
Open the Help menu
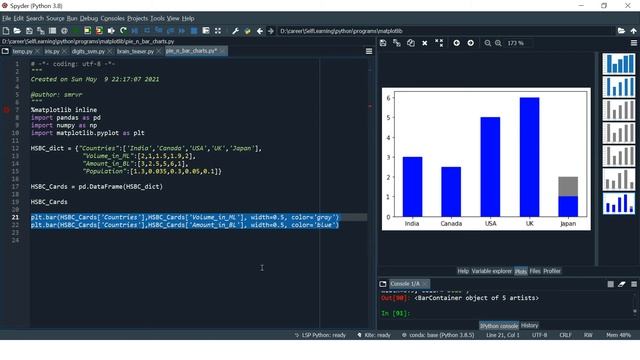(188, 18)
